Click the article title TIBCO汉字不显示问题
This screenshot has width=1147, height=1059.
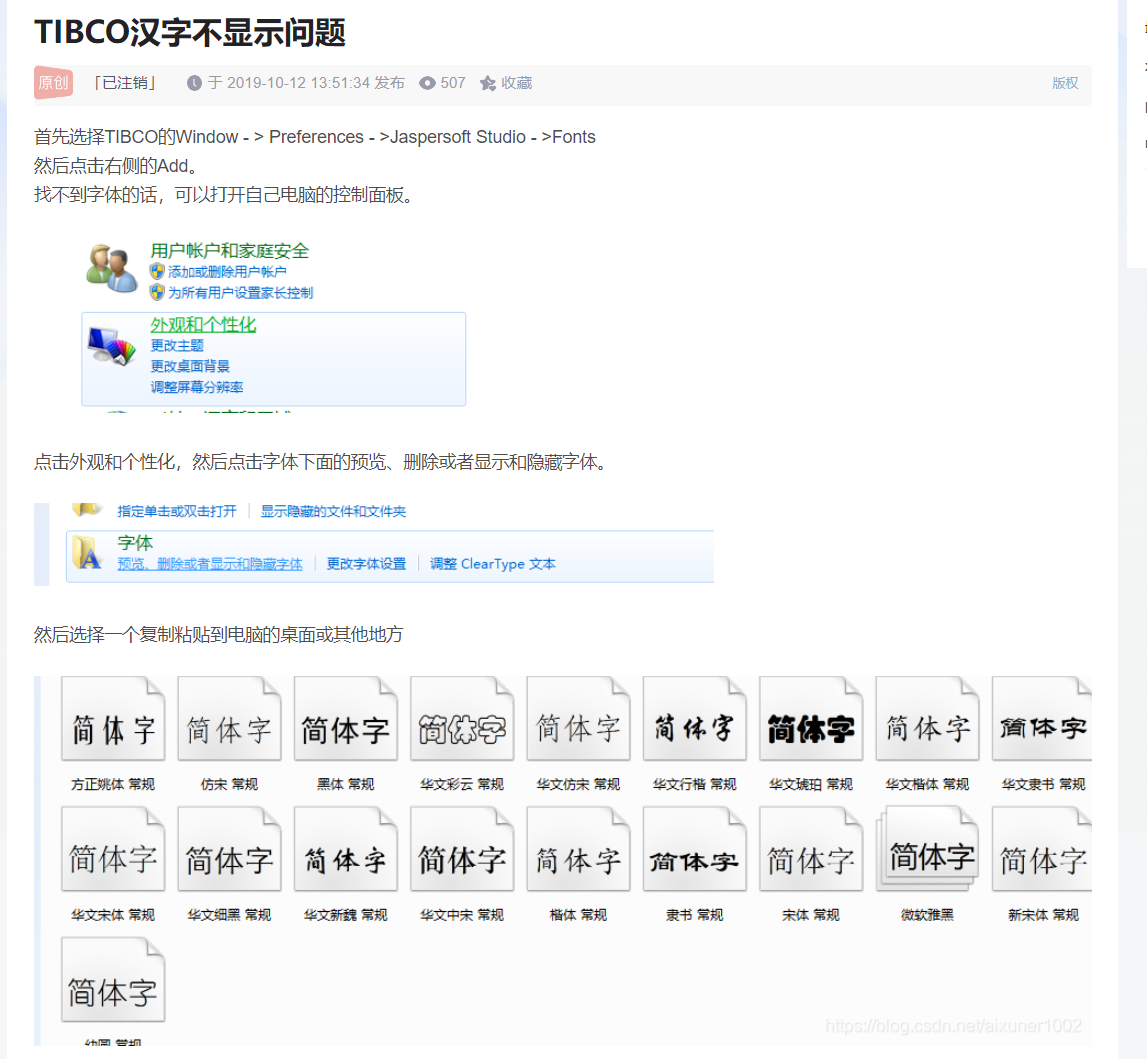(x=190, y=32)
